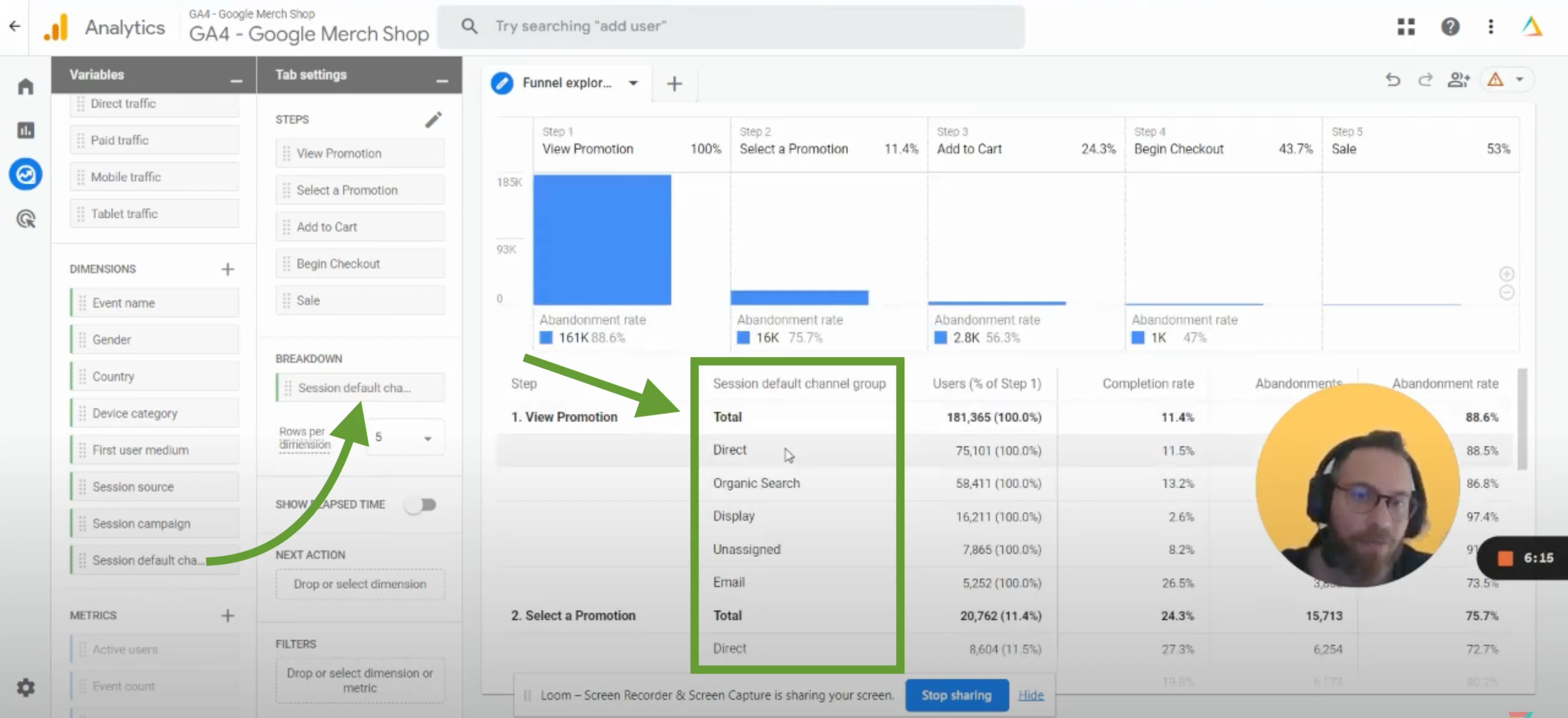Screen dimensions: 1568x718
Task: Select the Funnel exploration tab
Action: (x=566, y=83)
